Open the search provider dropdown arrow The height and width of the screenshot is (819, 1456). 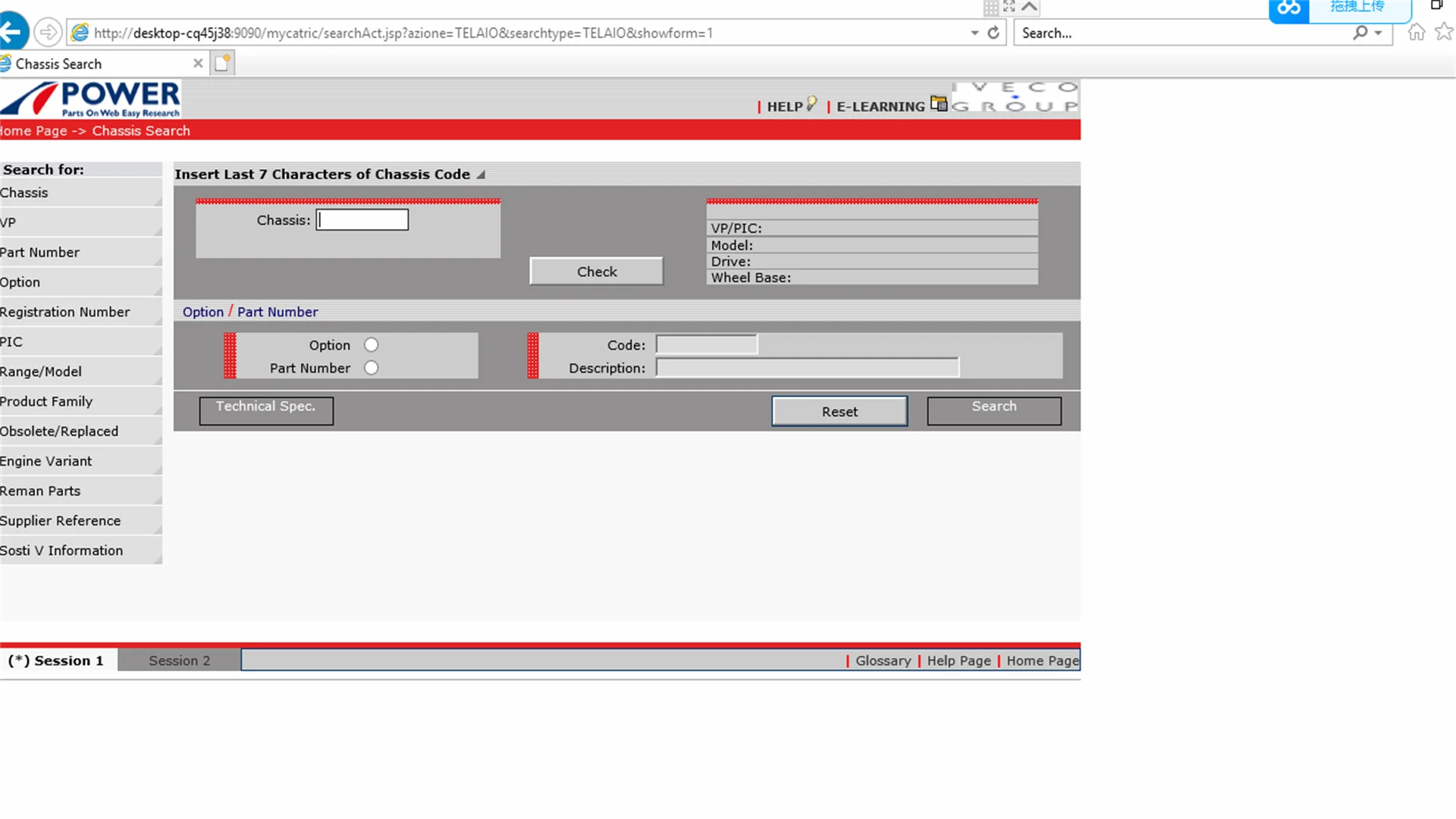point(1378,33)
